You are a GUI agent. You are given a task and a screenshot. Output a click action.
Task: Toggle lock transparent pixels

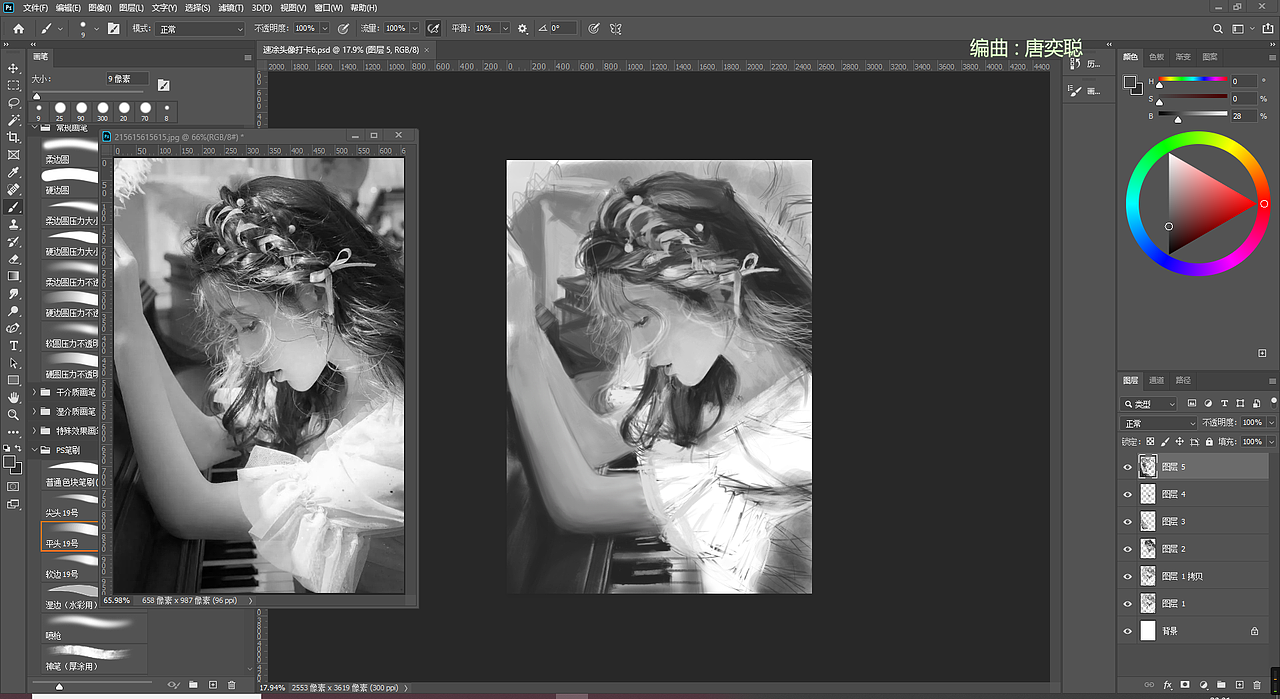tap(1150, 441)
